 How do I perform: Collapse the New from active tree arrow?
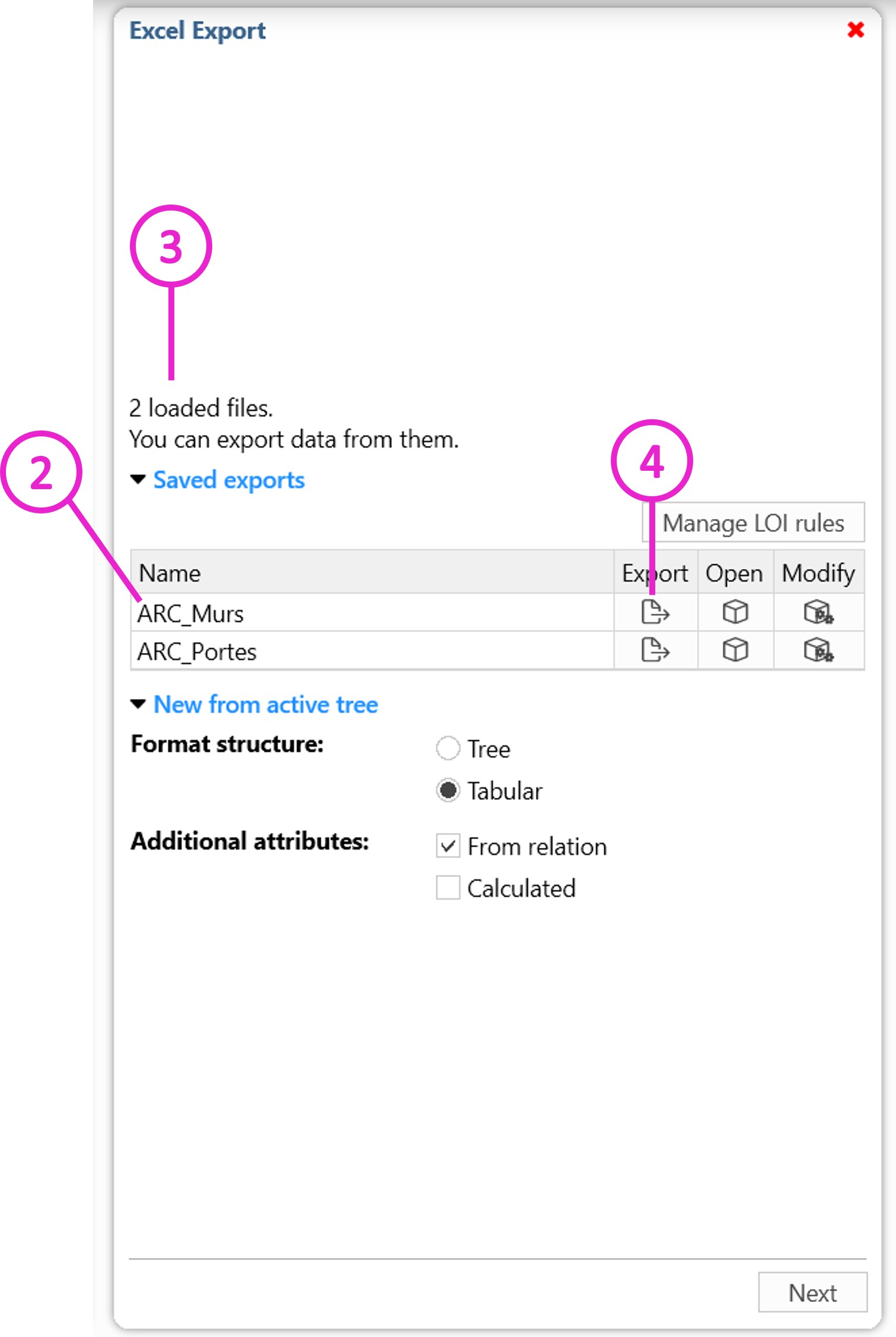(x=138, y=704)
